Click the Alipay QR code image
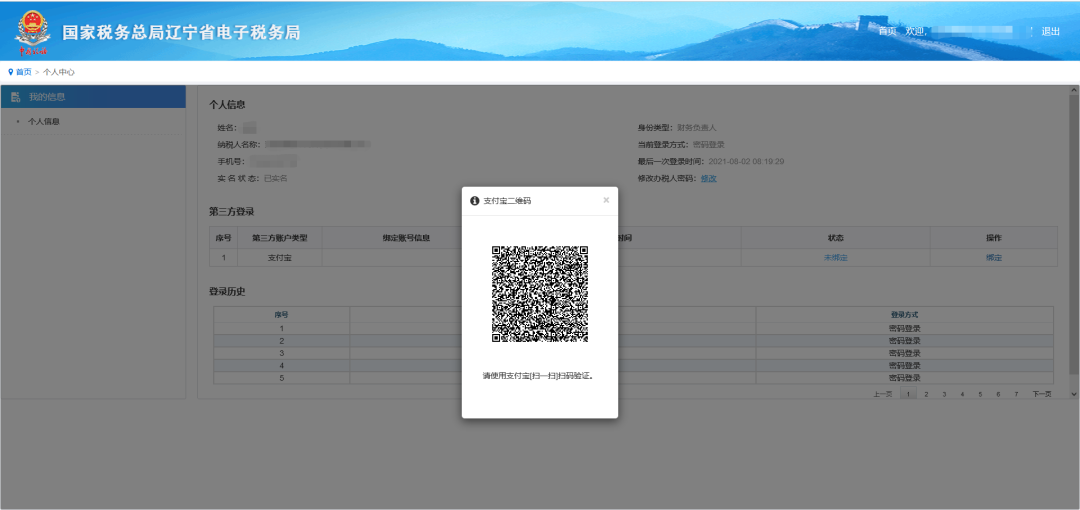 (540, 294)
